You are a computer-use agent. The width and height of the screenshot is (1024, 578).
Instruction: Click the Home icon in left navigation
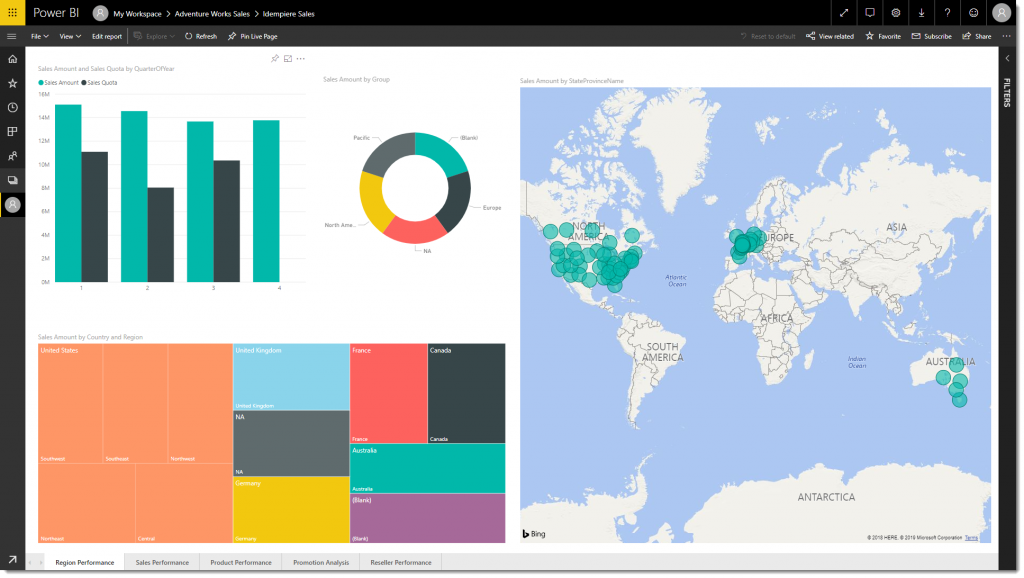(12, 59)
